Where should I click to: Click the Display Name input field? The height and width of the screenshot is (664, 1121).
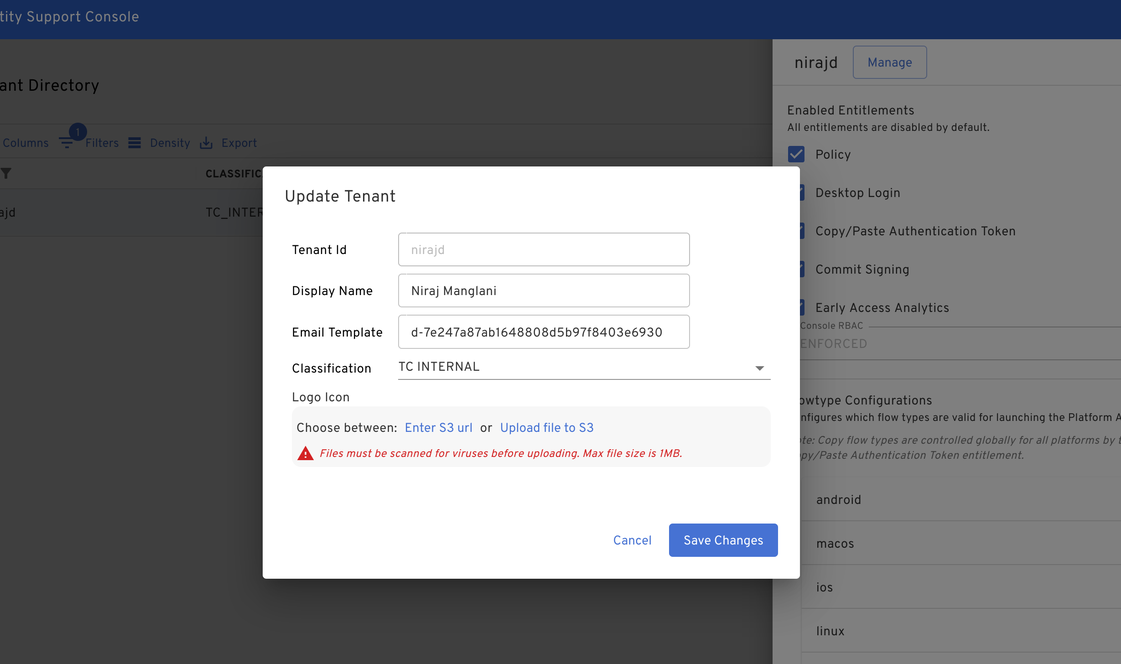[x=543, y=291]
